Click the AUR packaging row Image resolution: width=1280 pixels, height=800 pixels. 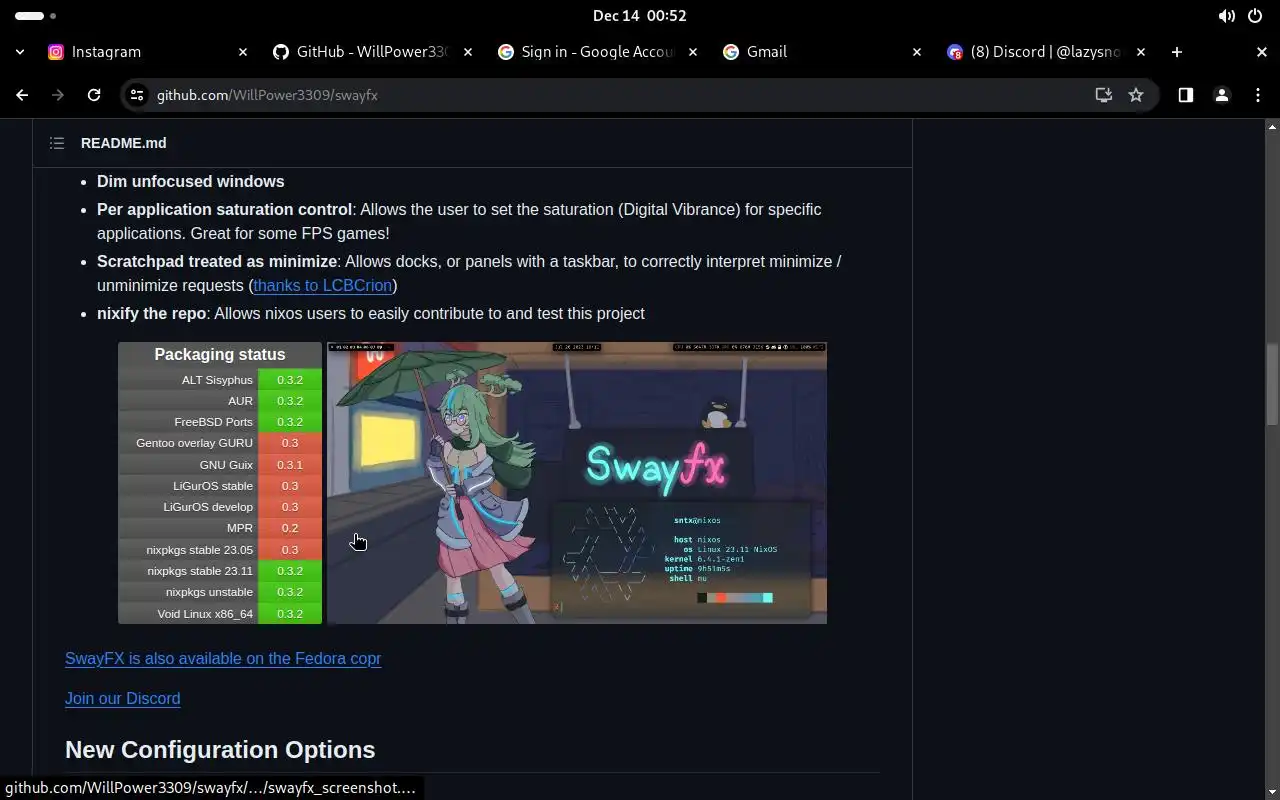tap(220, 401)
